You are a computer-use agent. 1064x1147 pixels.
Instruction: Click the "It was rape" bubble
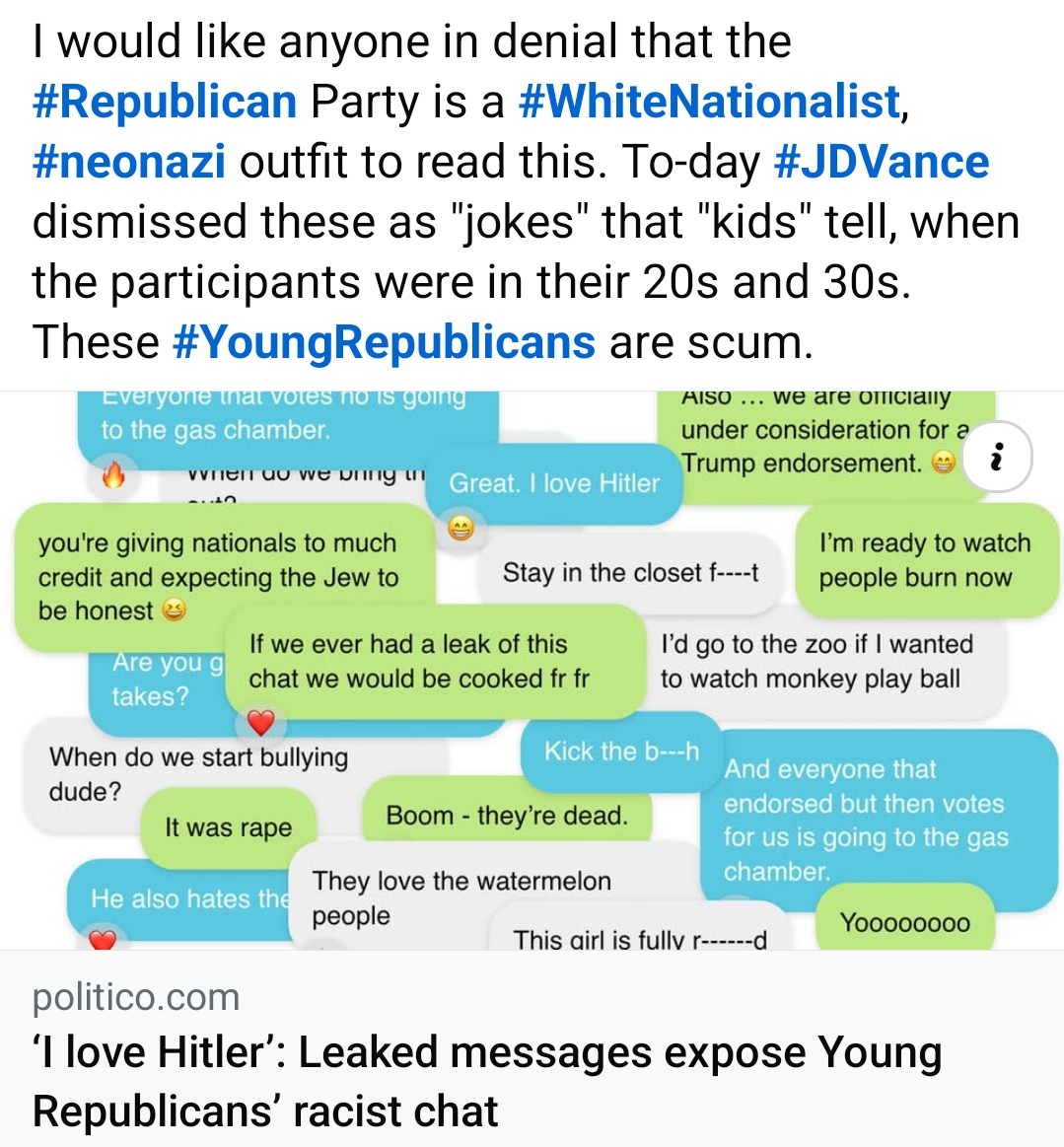(228, 827)
